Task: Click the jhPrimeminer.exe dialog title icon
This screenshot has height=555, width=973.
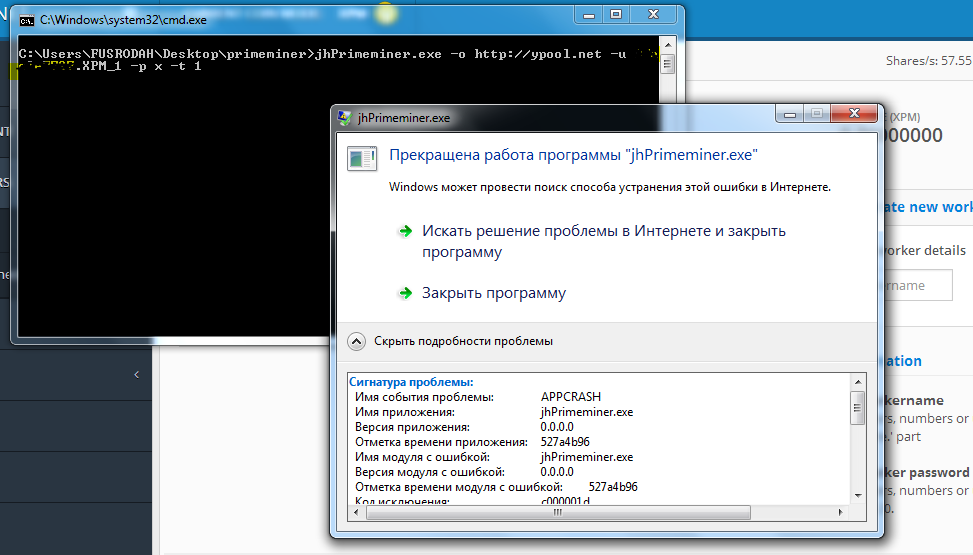Action: [x=346, y=117]
